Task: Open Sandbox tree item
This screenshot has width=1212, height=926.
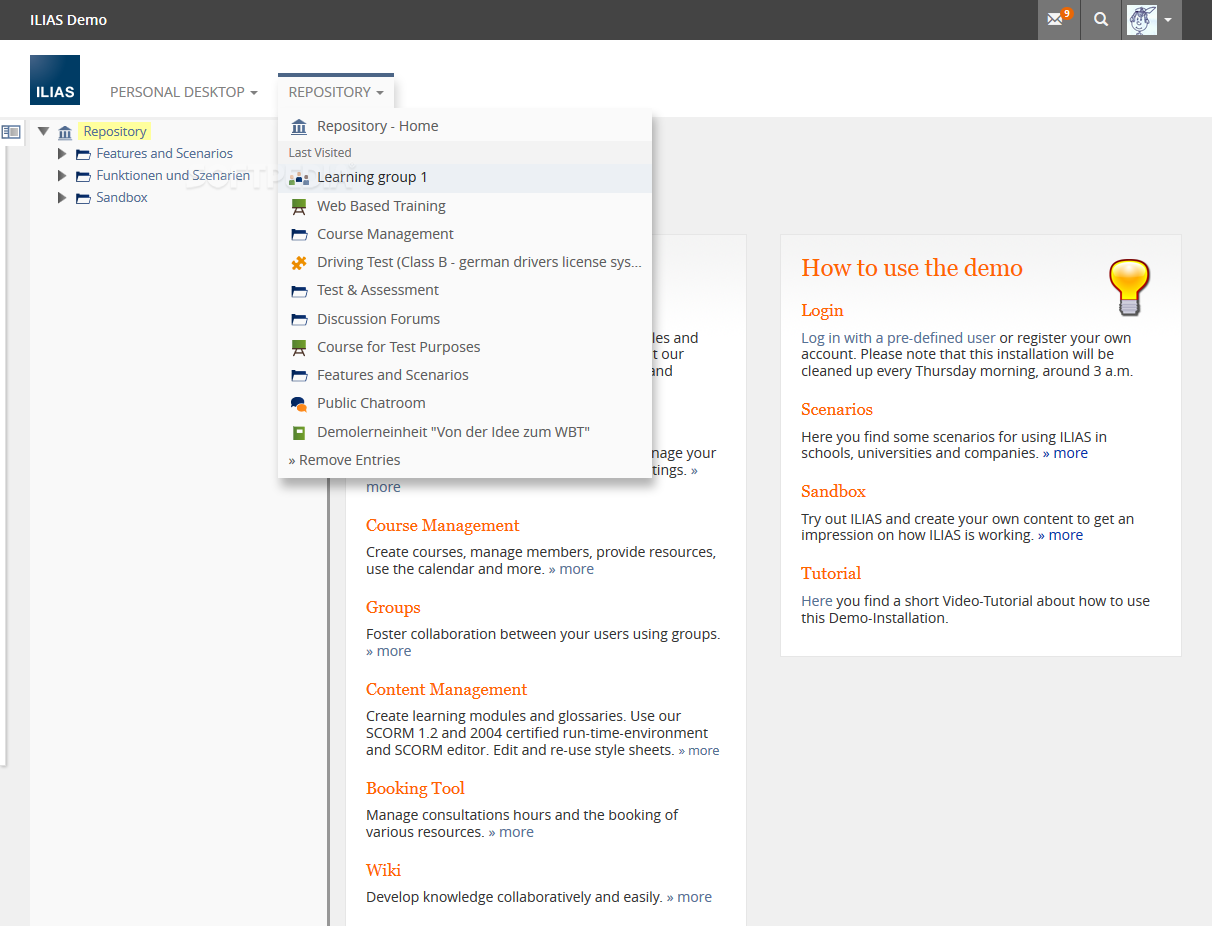Action: point(122,198)
